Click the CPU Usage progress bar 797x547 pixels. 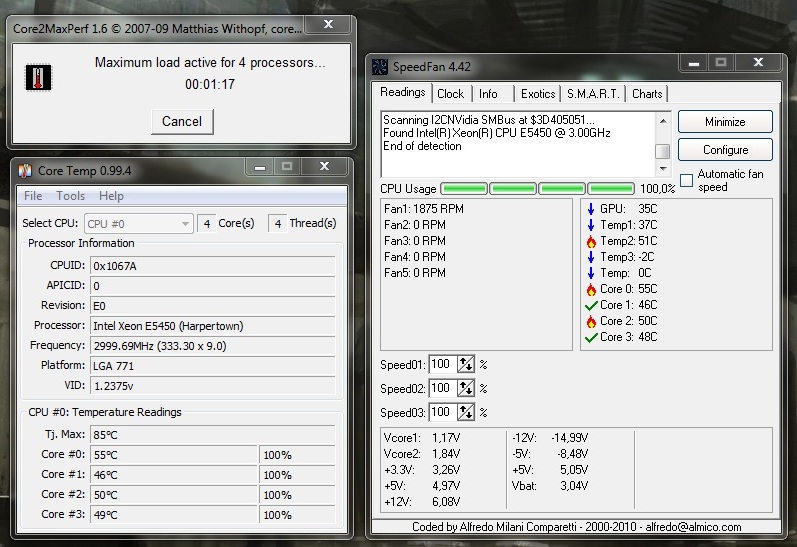point(537,189)
